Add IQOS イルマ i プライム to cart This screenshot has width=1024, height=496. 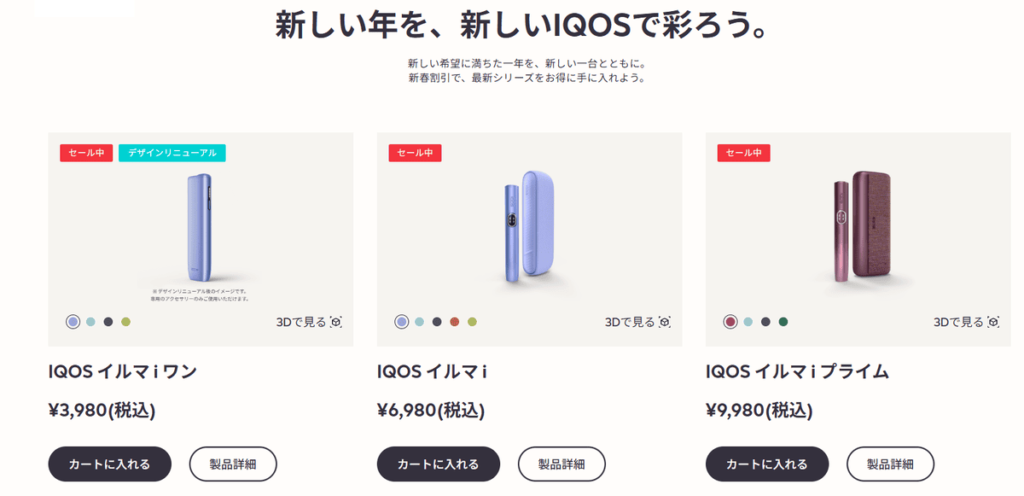767,464
